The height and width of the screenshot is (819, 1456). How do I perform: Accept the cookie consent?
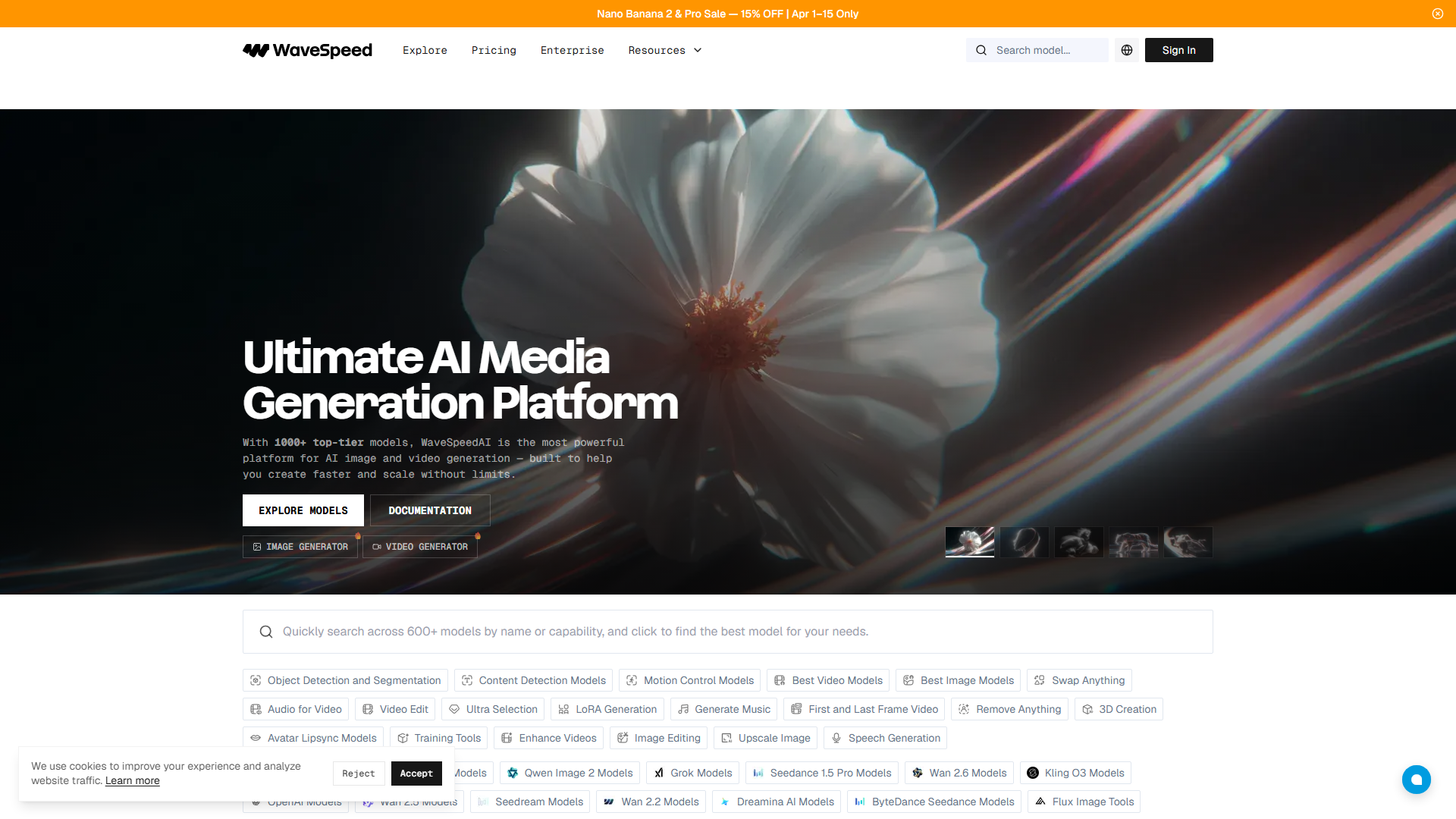tap(416, 773)
